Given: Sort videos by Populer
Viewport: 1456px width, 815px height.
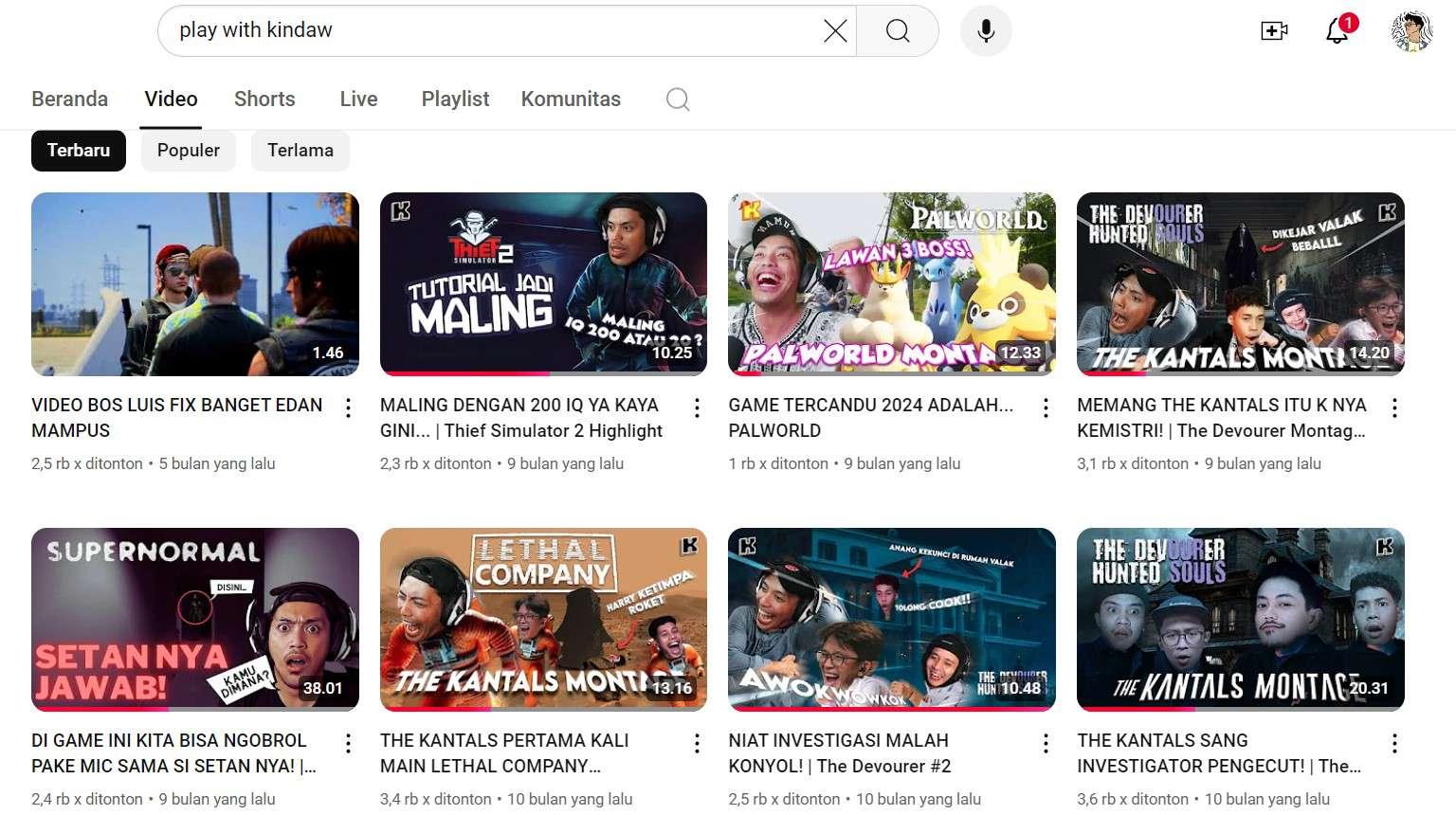Looking at the screenshot, I should tap(188, 151).
